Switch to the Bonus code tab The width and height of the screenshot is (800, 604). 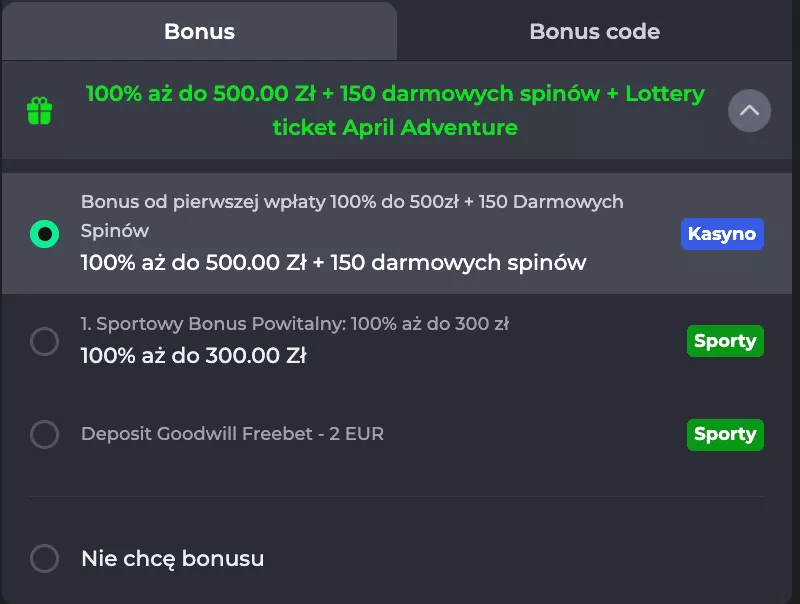(594, 31)
